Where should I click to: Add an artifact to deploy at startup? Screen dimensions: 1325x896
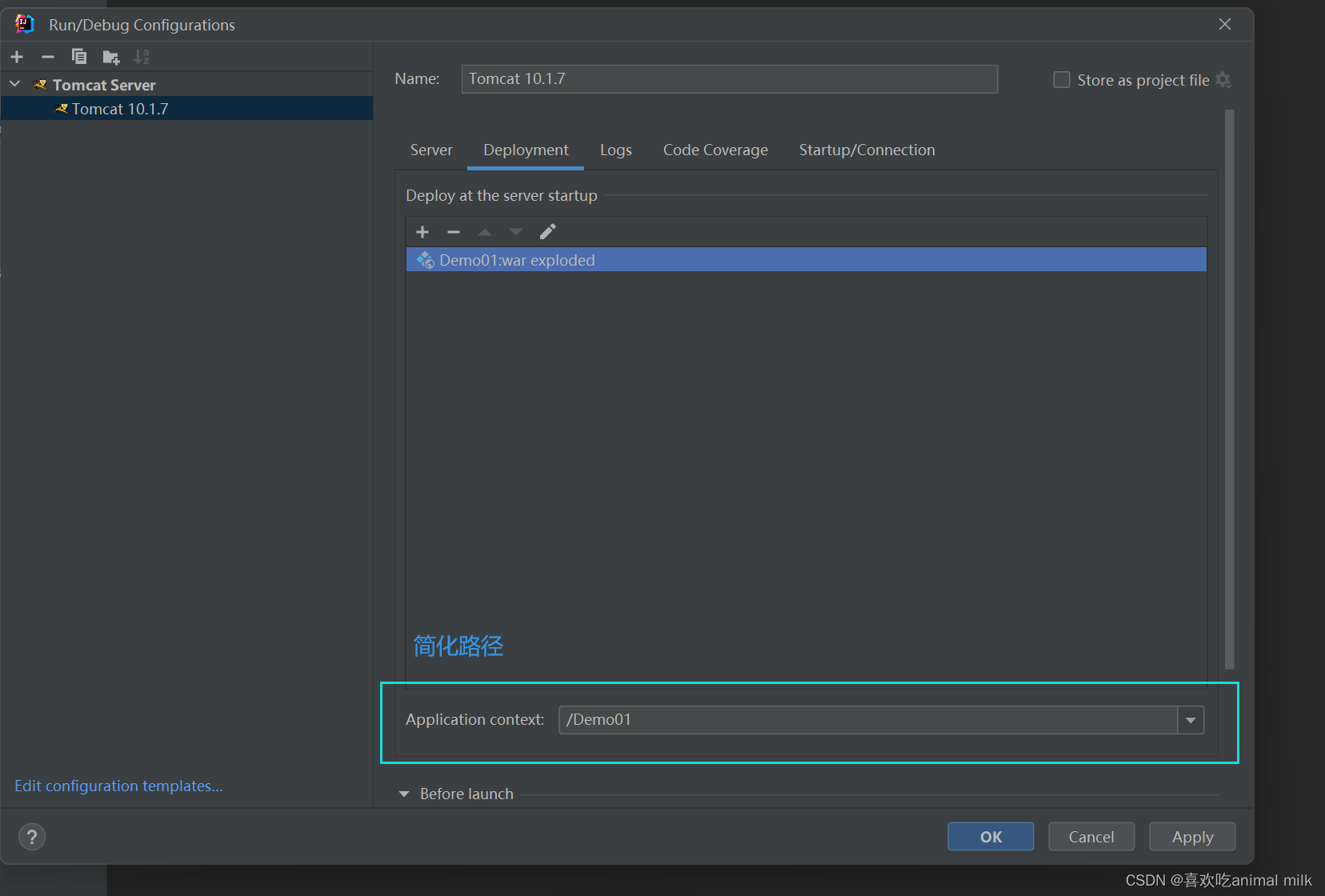coord(422,231)
